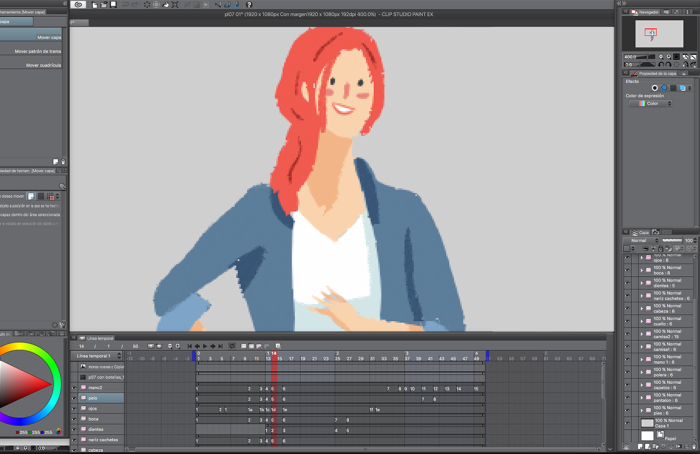The image size is (700, 454).
Task: Select the color wheel triangle
Action: coord(26,384)
